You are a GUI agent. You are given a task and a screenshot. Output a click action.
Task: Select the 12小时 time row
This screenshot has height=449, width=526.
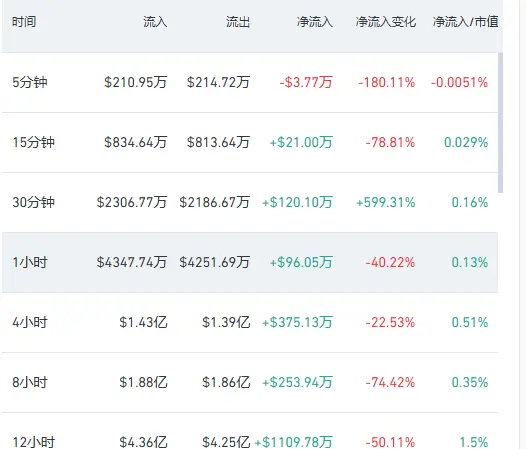pyautogui.click(x=250, y=431)
